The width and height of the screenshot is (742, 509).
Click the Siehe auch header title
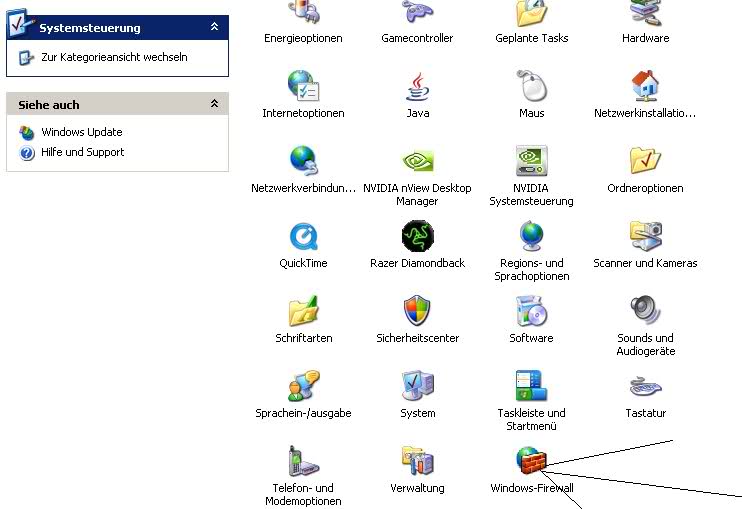point(49,105)
